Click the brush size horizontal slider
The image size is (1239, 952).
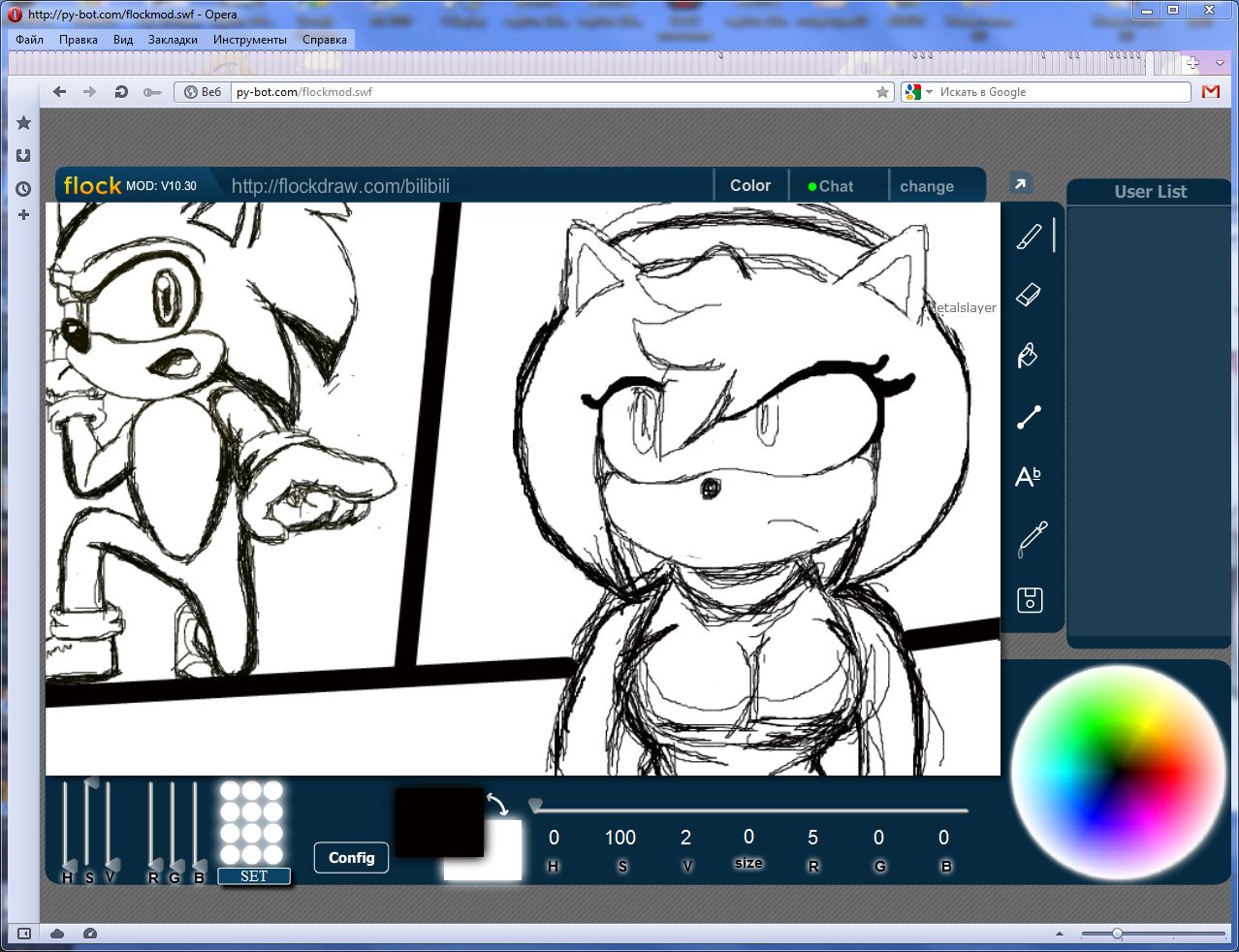(749, 809)
